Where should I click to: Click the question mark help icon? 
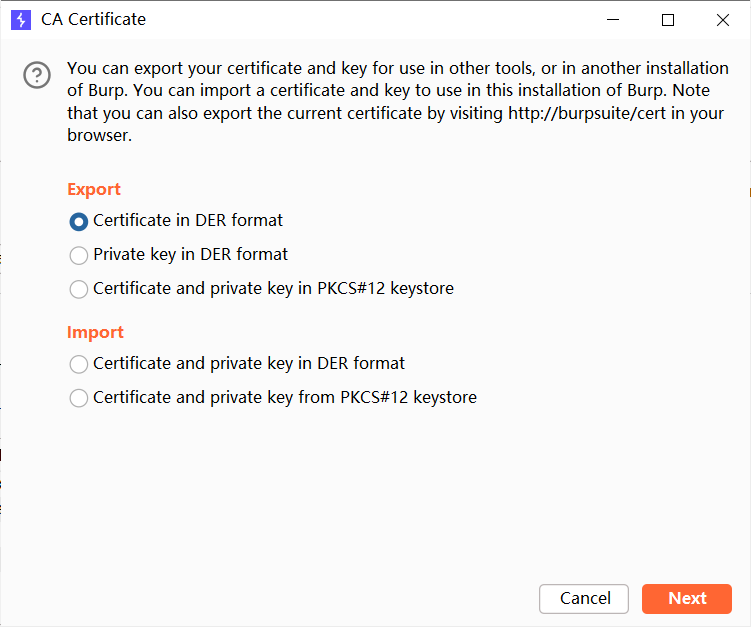click(37, 75)
